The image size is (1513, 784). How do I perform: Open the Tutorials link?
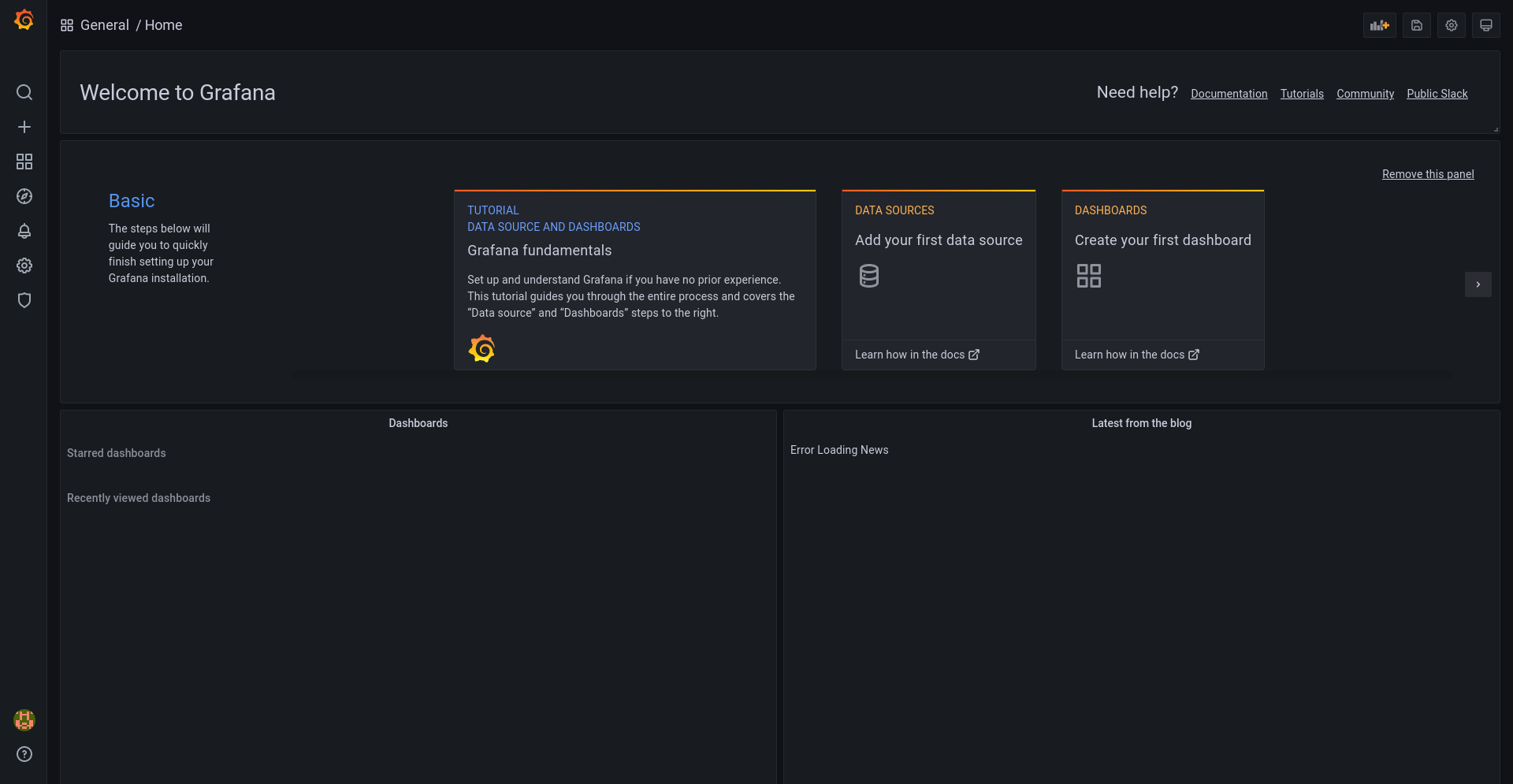pos(1302,94)
